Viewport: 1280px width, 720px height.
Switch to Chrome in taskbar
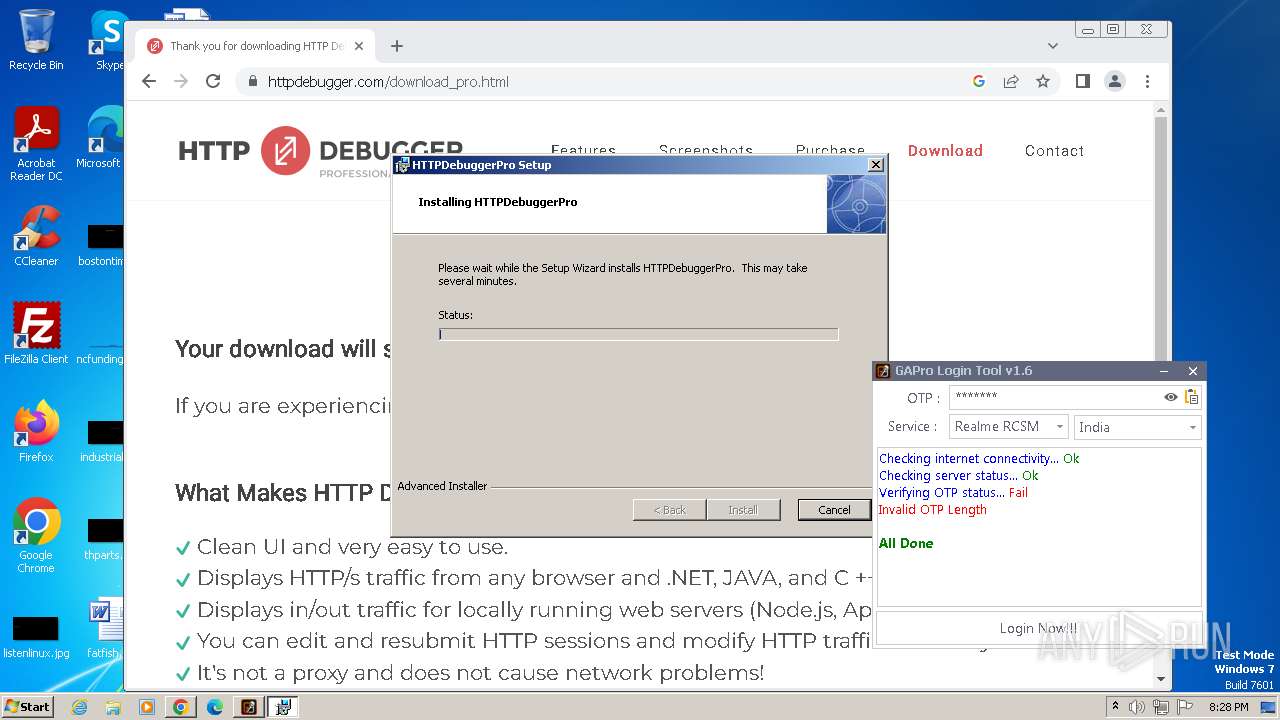(x=180, y=707)
